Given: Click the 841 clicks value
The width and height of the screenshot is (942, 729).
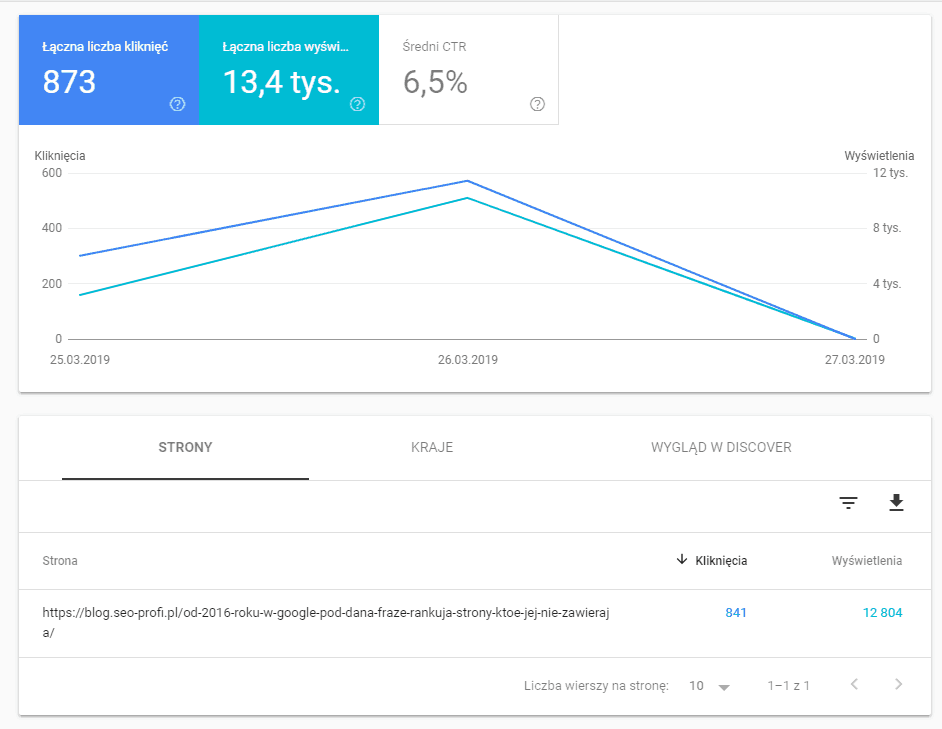Looking at the screenshot, I should 736,613.
